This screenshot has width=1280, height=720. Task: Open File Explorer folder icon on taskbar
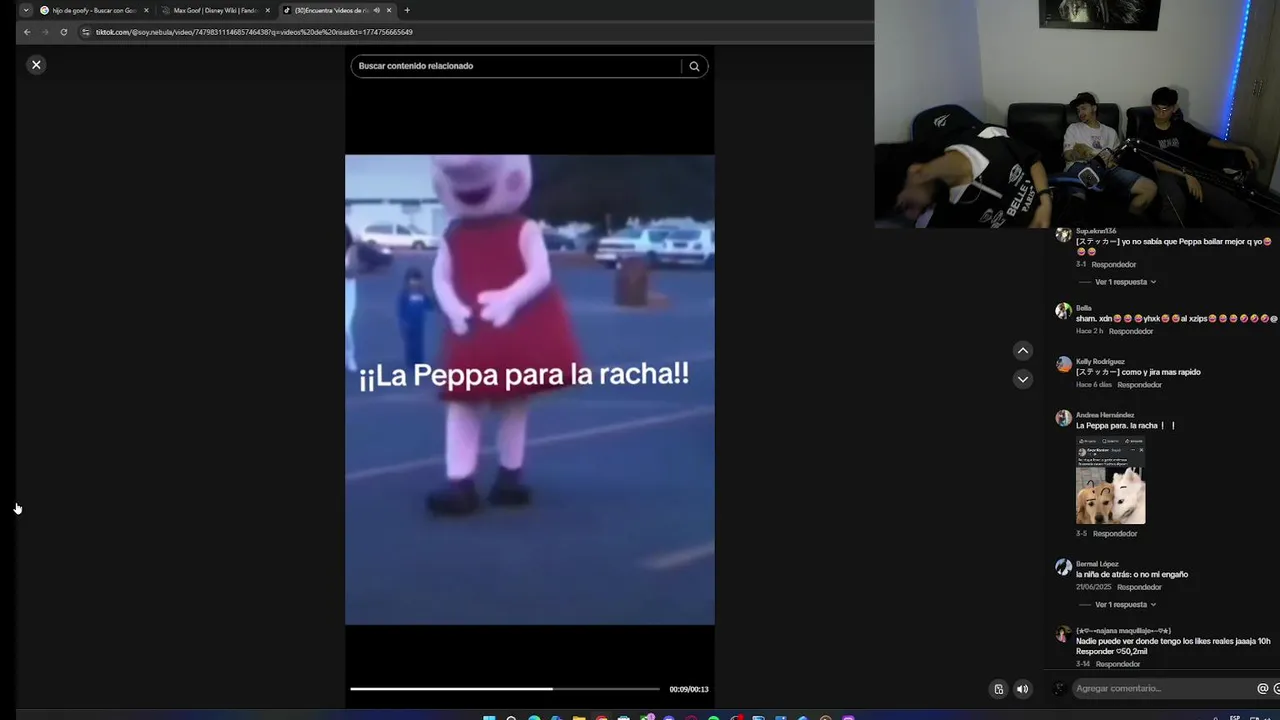[x=579, y=717]
